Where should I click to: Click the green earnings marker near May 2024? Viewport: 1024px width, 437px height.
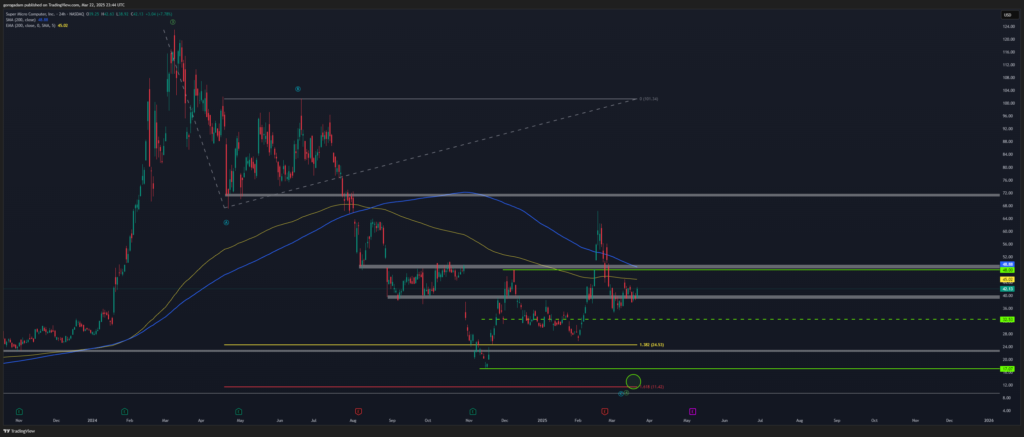(240, 411)
